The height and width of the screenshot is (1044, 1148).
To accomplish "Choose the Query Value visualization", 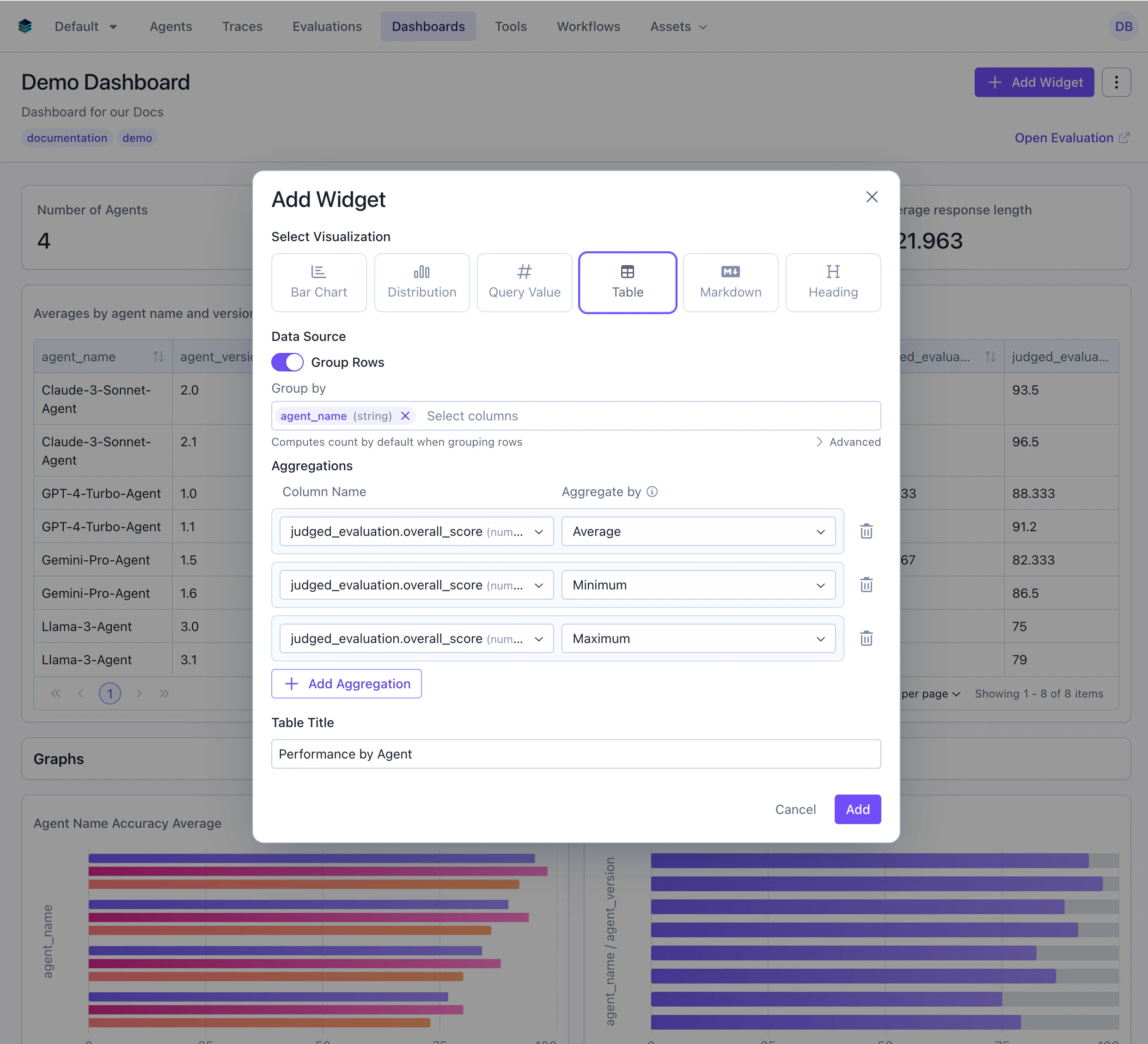I will click(x=524, y=282).
